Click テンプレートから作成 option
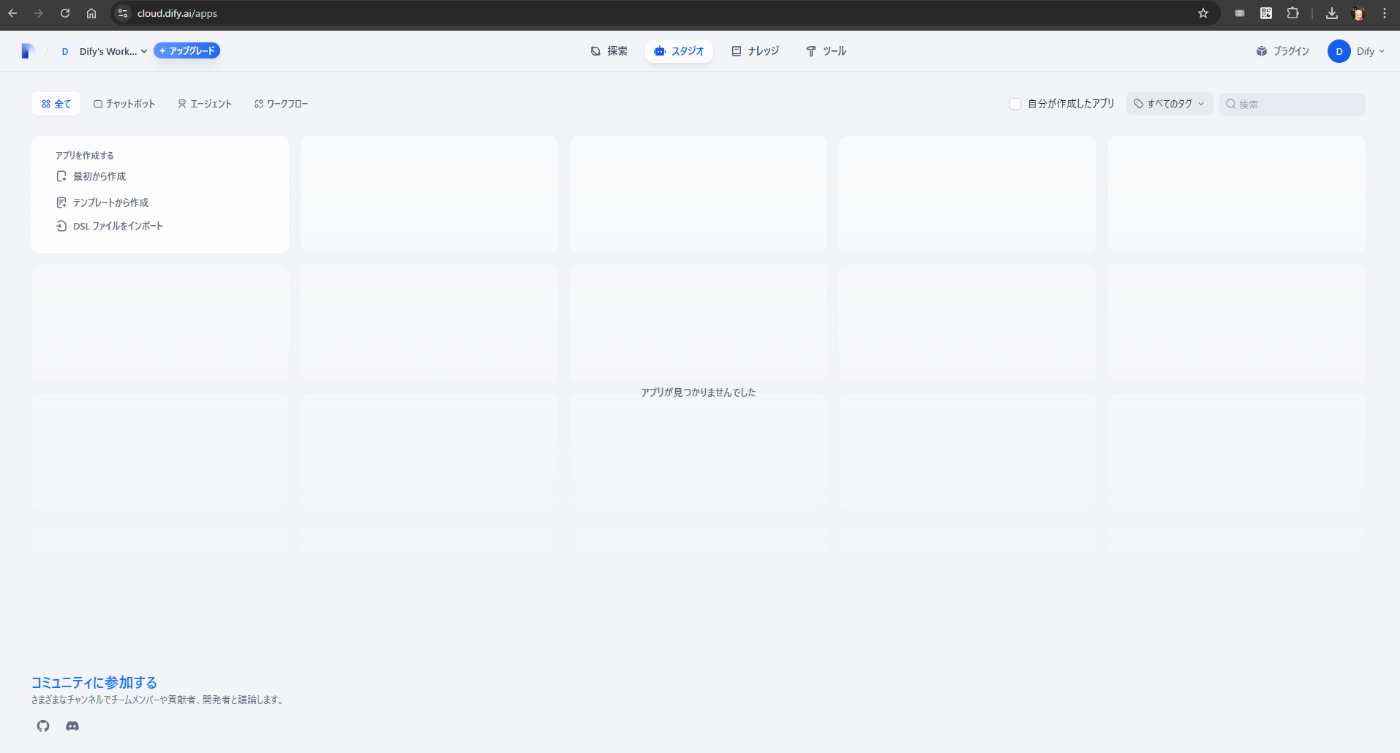Viewport: 1400px width, 753px height. pos(102,202)
